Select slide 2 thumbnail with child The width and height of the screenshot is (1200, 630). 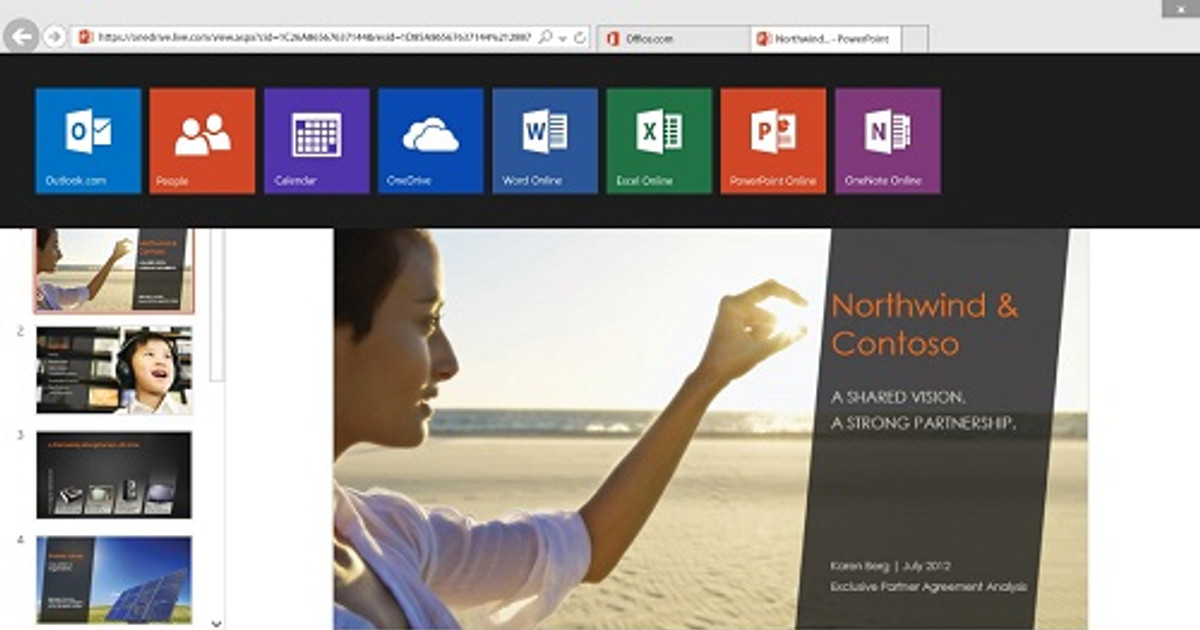(114, 370)
